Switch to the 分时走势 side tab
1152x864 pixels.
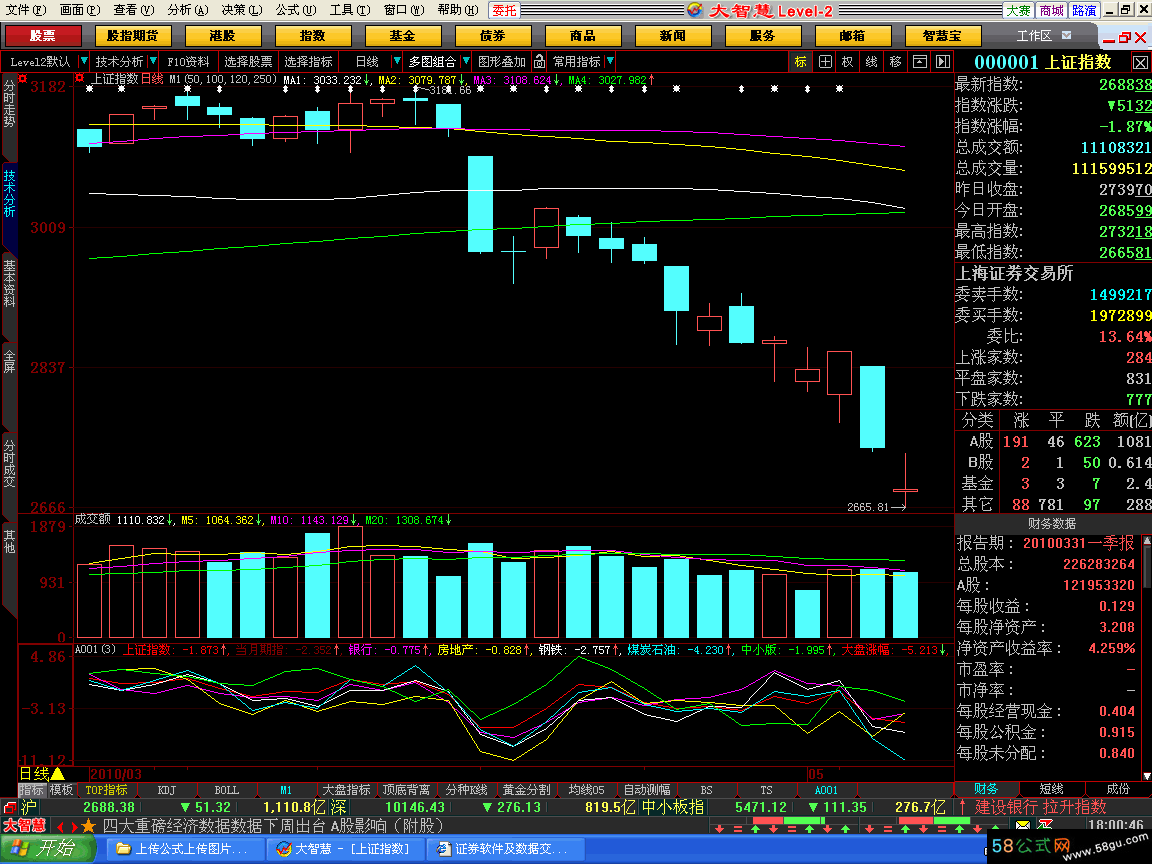pos(10,104)
